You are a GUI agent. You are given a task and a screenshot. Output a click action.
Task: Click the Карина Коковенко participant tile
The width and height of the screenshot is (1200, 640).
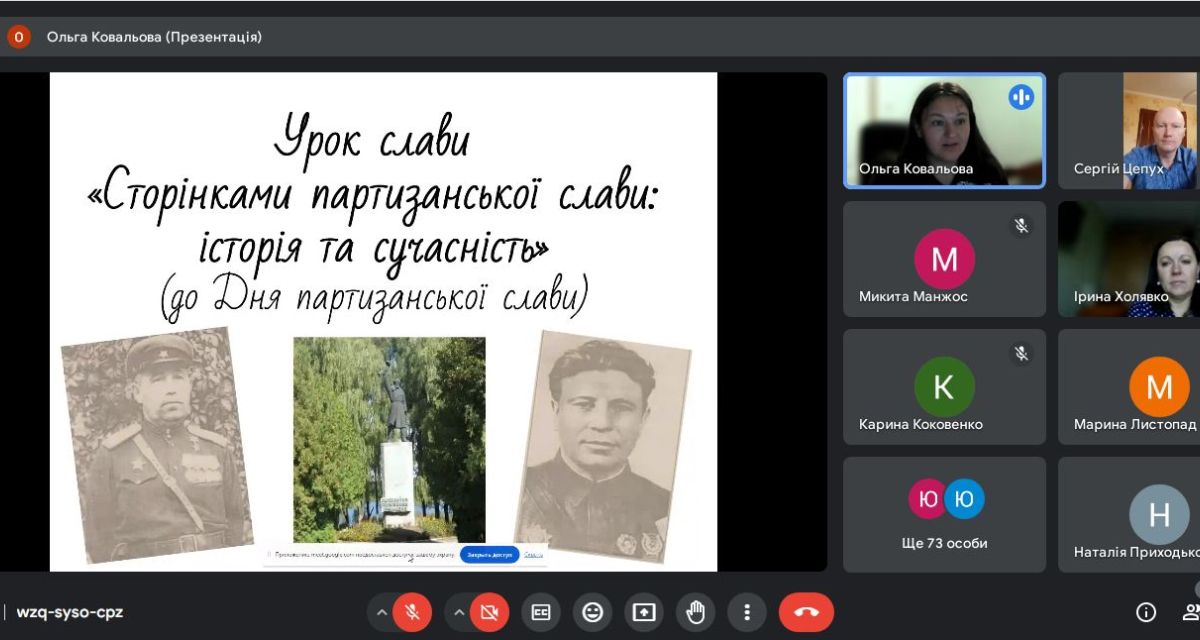(x=944, y=387)
